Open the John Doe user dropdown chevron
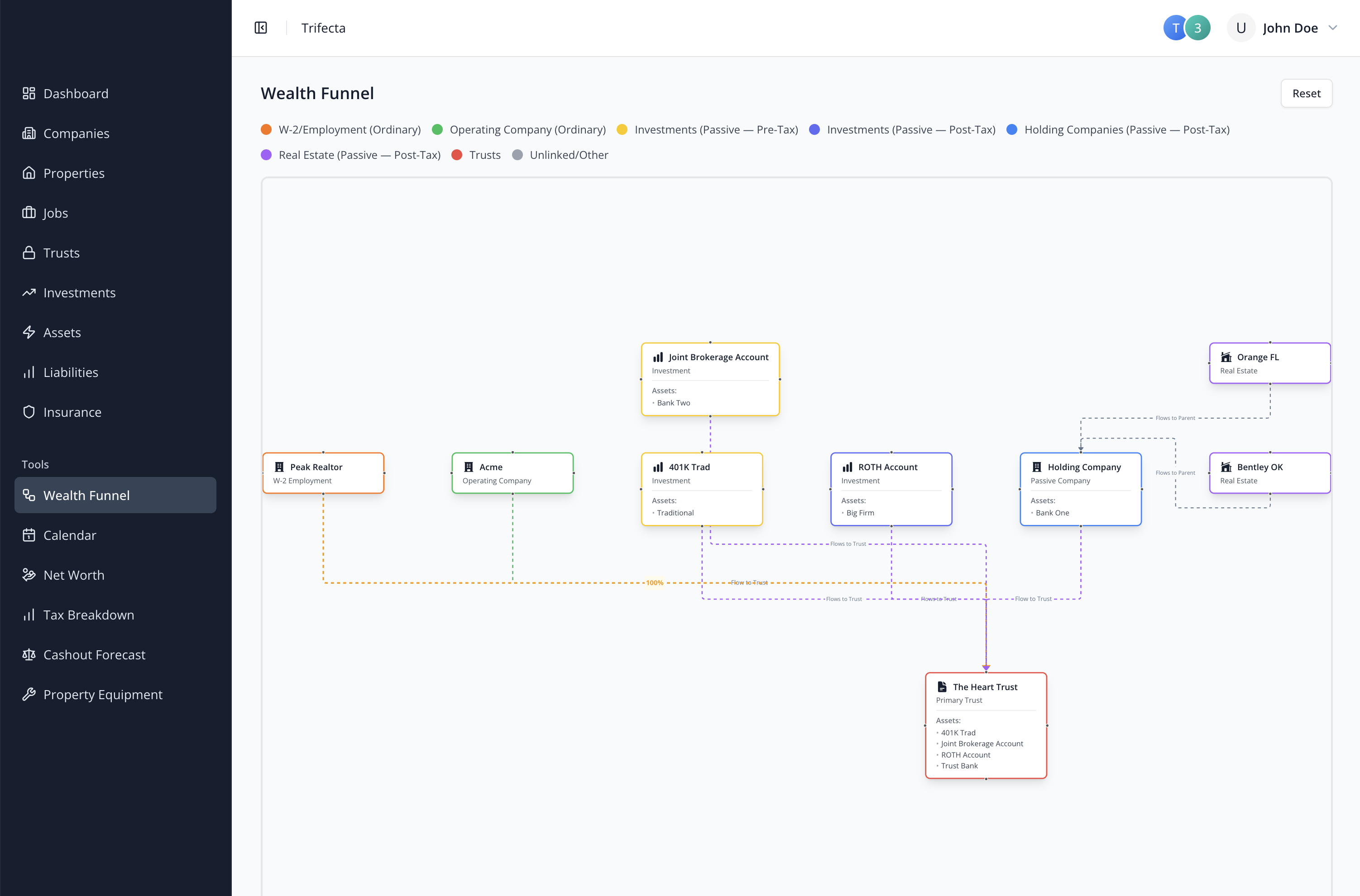Viewport: 1360px width, 896px height. point(1332,28)
